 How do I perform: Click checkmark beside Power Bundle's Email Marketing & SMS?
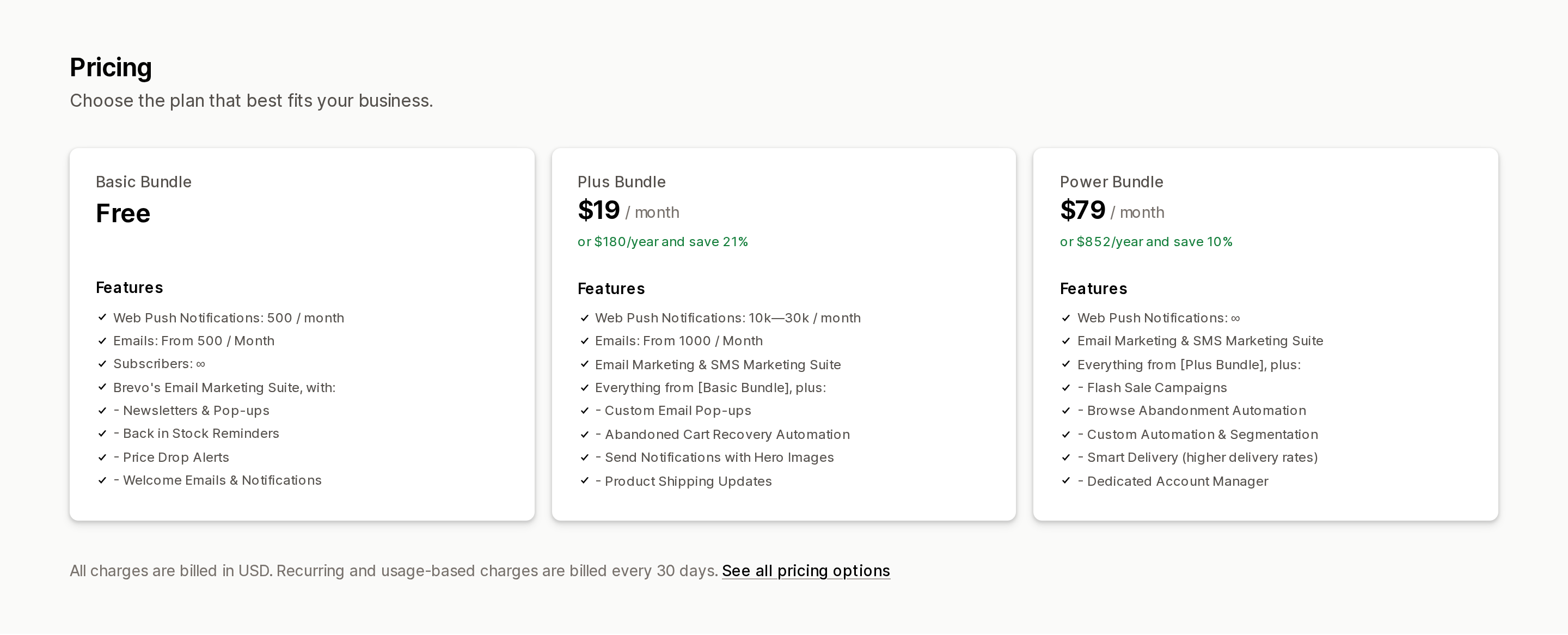point(1066,341)
